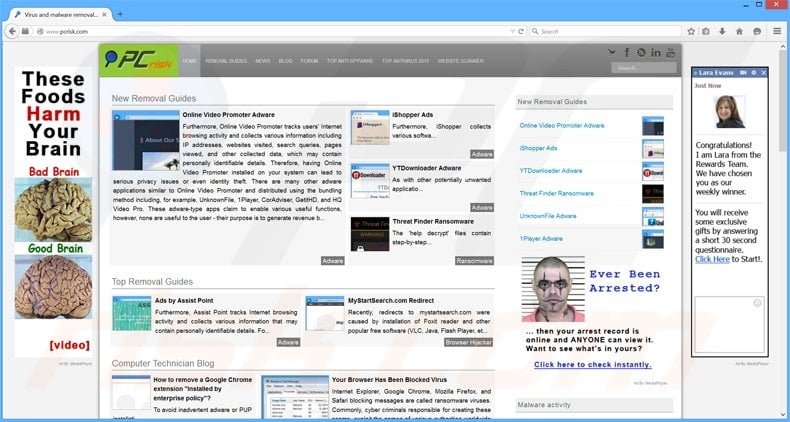Open MyStartSearch.com Redirect article
This screenshot has width=790, height=422.
tap(391, 301)
